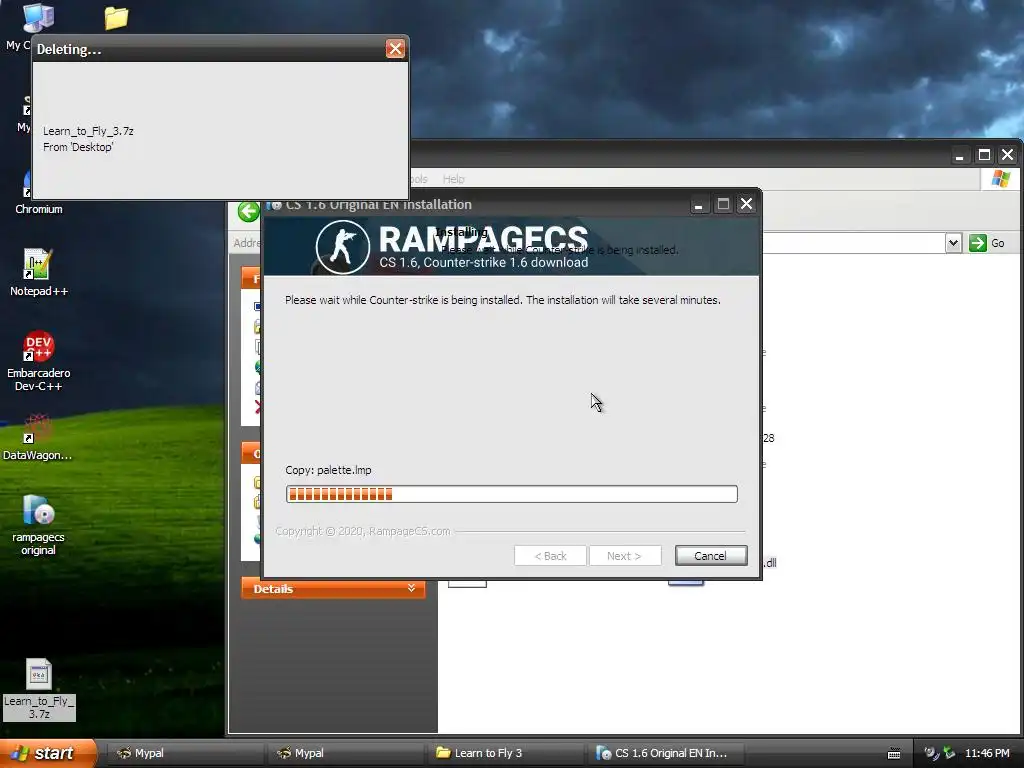Click the clock showing 11:46 PM
The width and height of the screenshot is (1024, 768).
(x=987, y=753)
